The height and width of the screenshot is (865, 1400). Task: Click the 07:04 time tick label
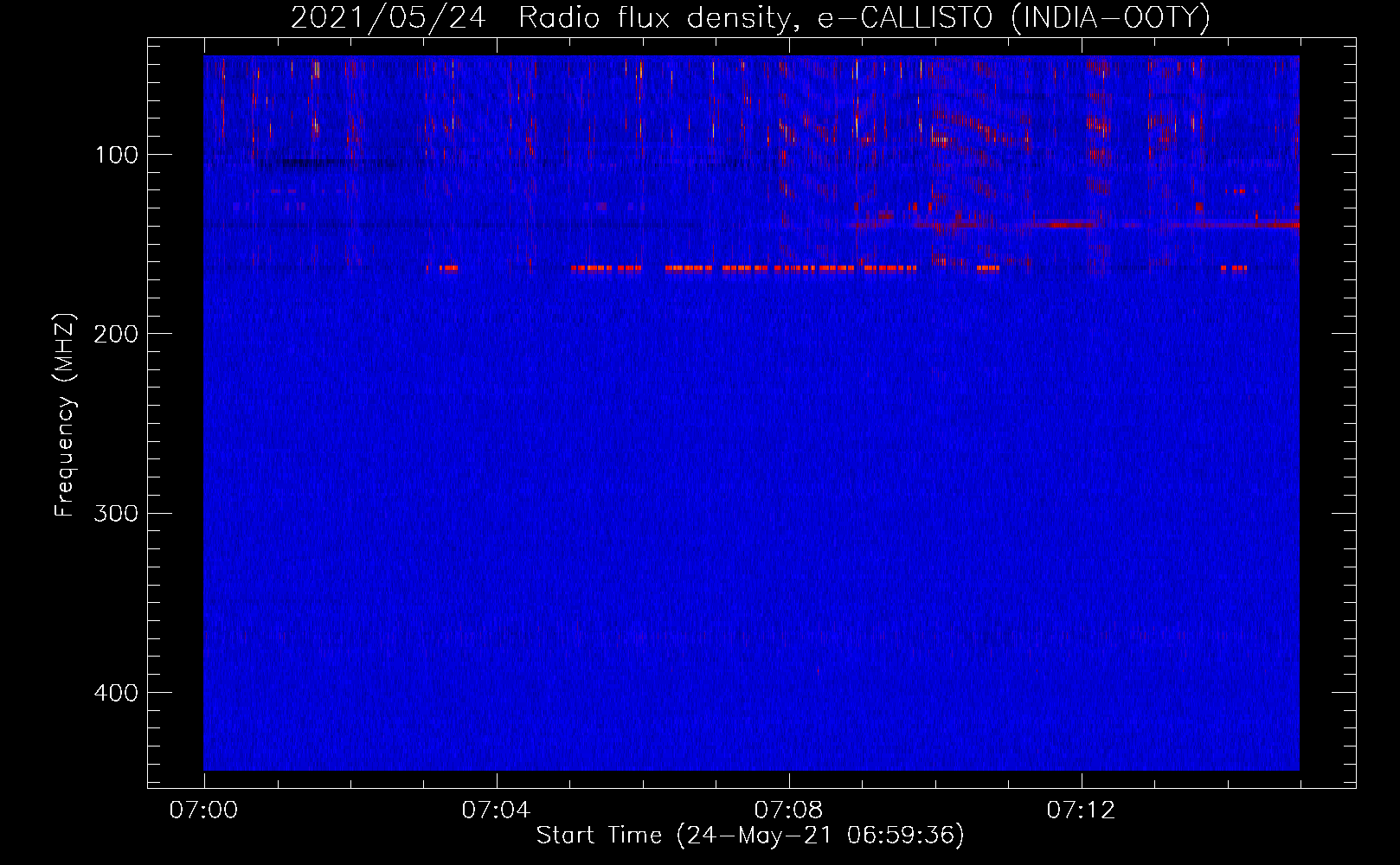click(496, 811)
